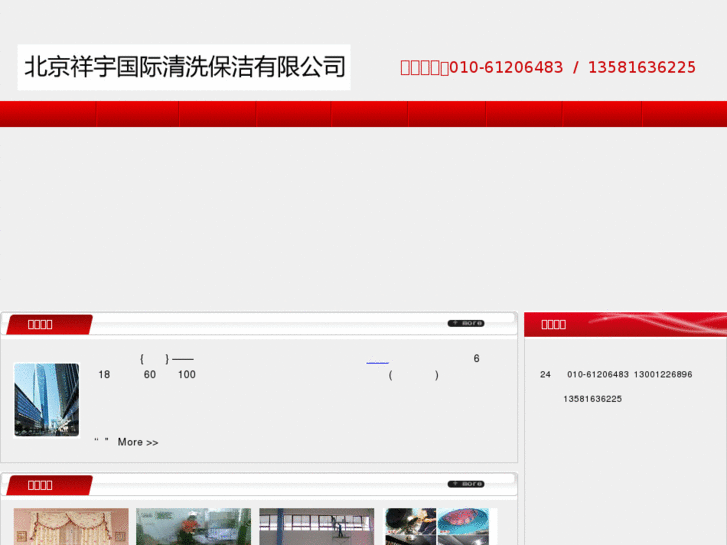The image size is (727, 545).
Task: Open the thumbnail of hall with large windows
Action: pyautogui.click(x=317, y=526)
